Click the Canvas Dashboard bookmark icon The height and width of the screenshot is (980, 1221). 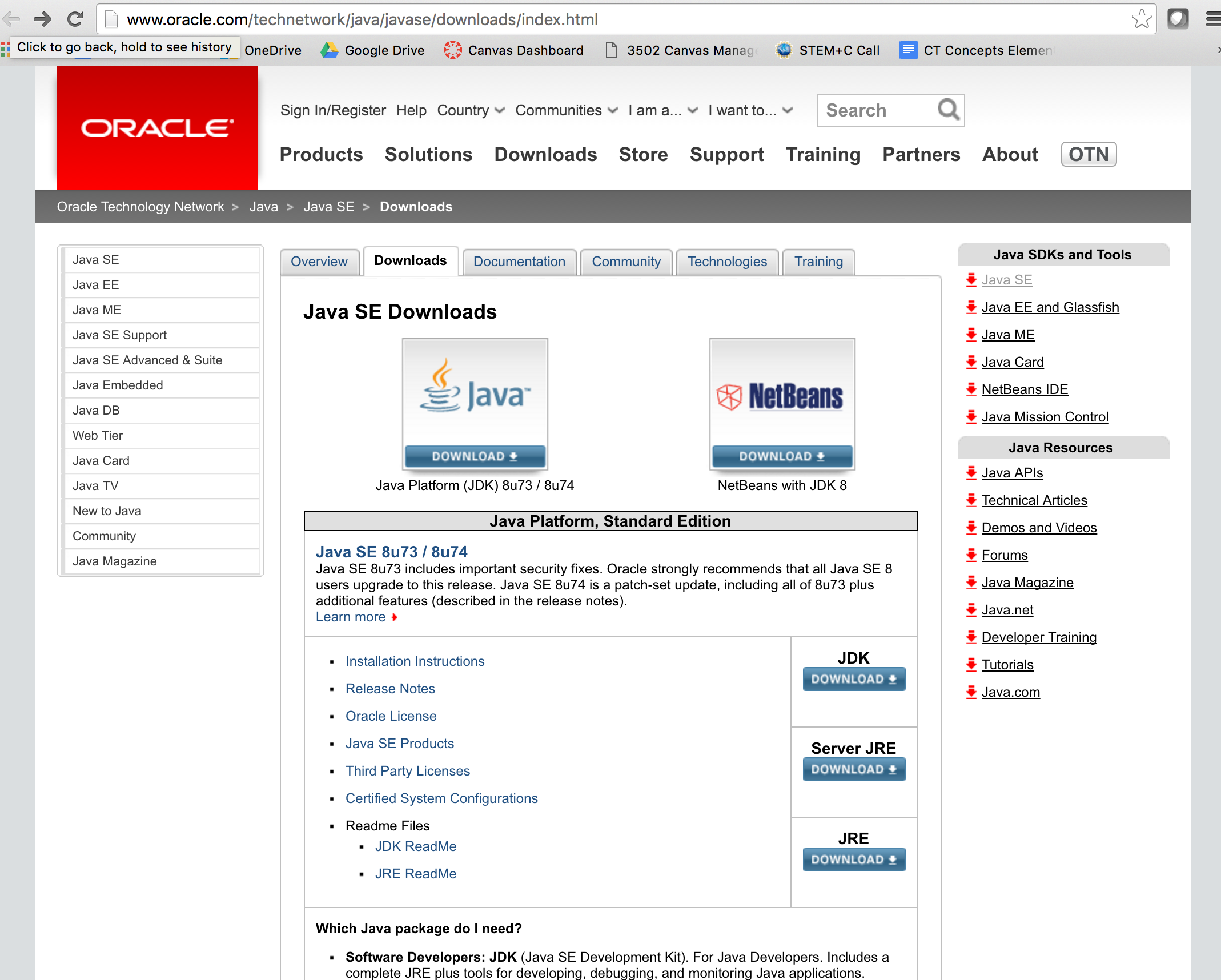pyautogui.click(x=452, y=50)
